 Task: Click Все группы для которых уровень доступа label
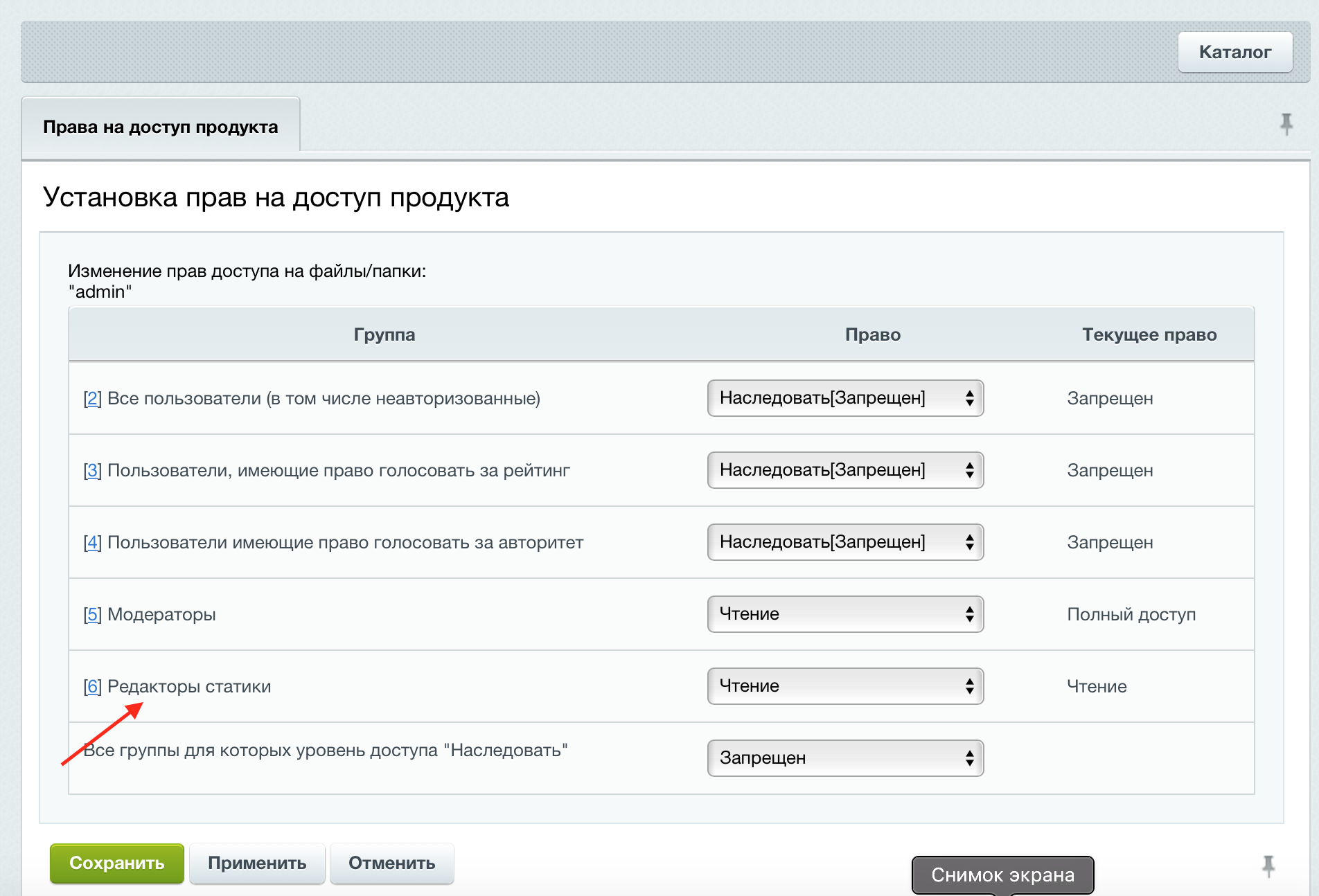tap(326, 751)
